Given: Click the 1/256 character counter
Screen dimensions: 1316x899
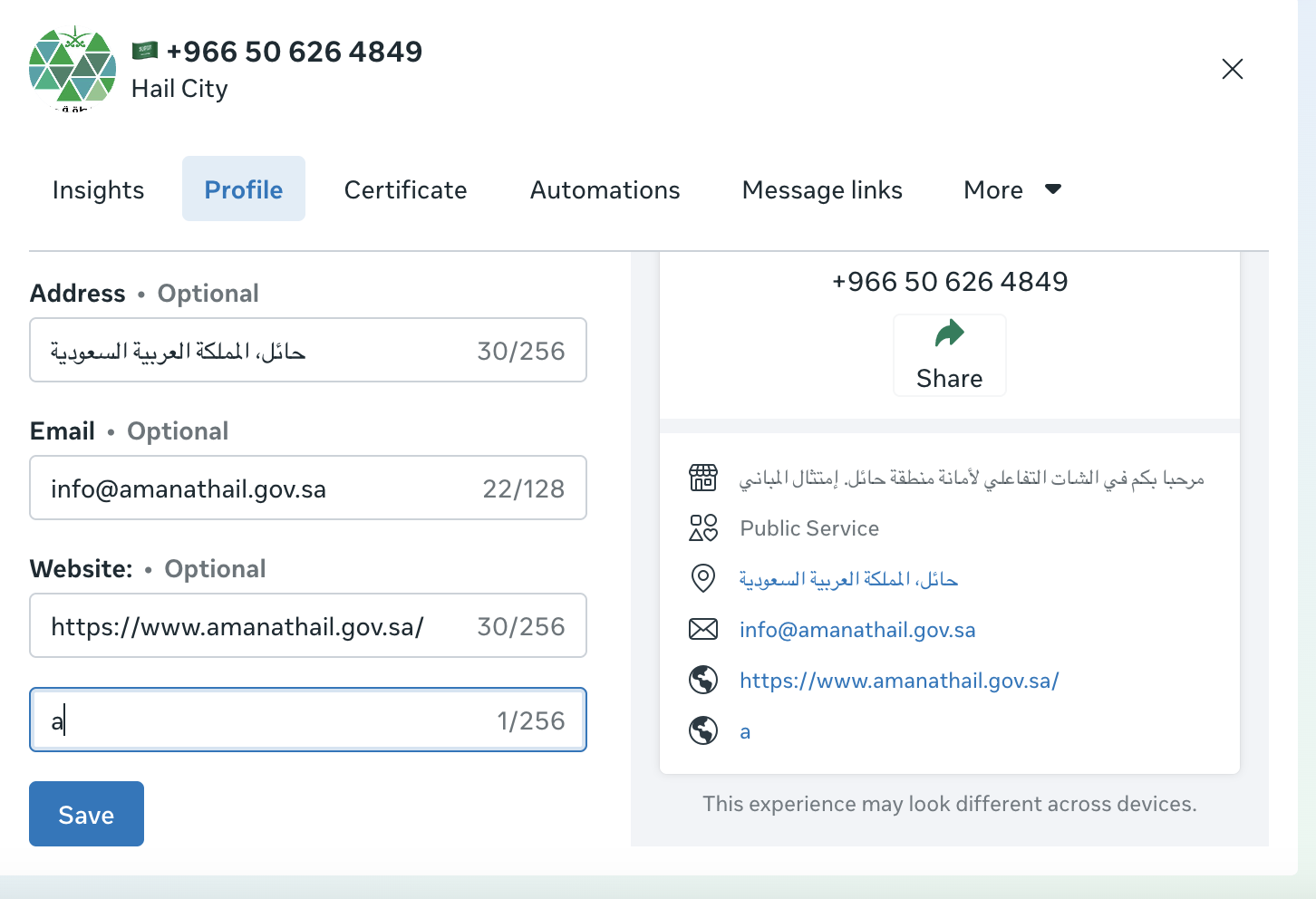Looking at the screenshot, I should [x=531, y=720].
